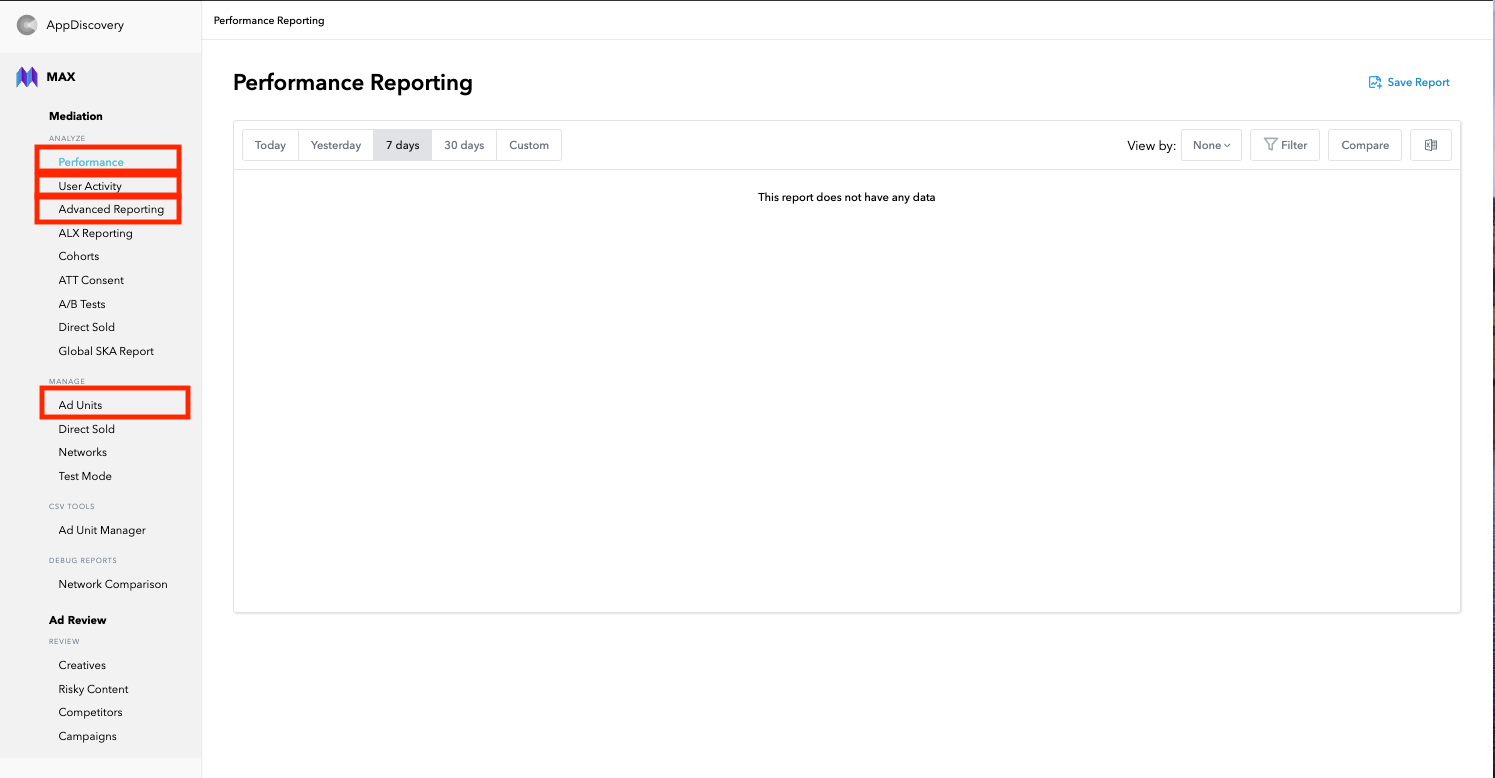This screenshot has height=778, width=1495.
Task: Click the Compare button
Action: [x=1364, y=145]
